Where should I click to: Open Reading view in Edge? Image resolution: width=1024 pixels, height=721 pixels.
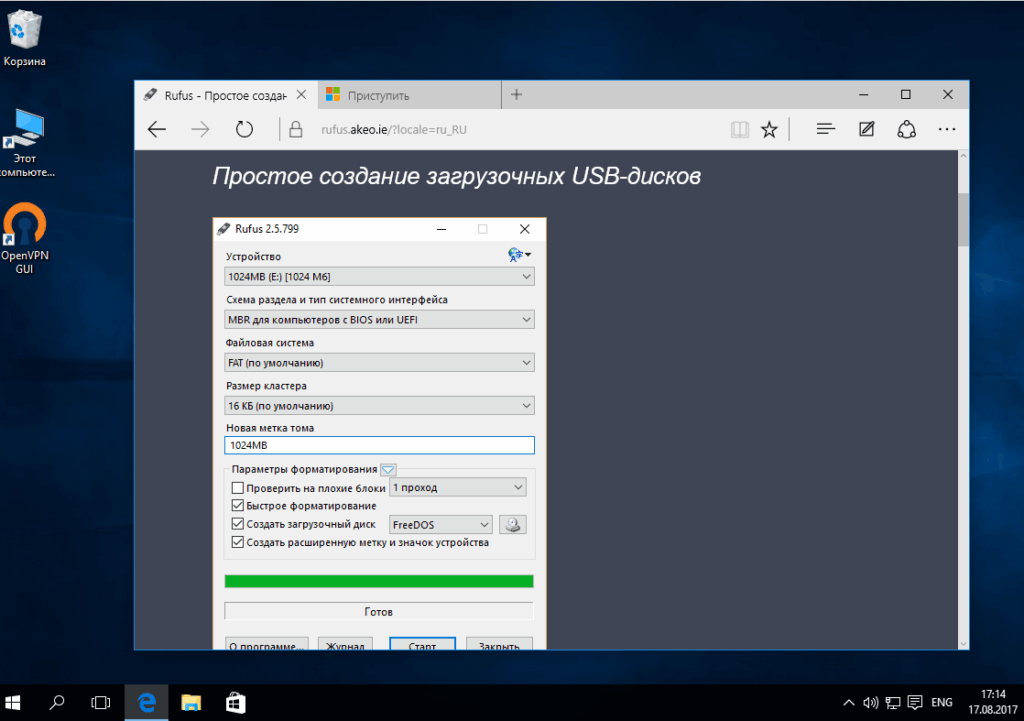[x=739, y=129]
